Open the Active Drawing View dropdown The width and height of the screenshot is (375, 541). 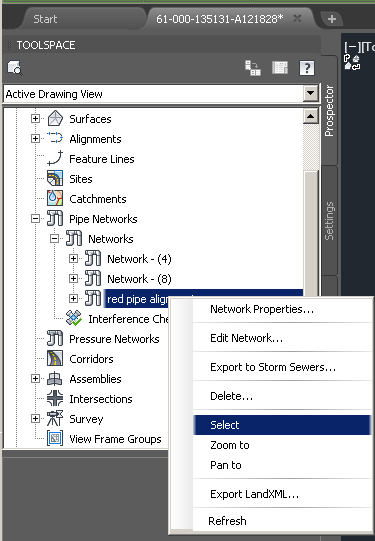click(x=310, y=93)
